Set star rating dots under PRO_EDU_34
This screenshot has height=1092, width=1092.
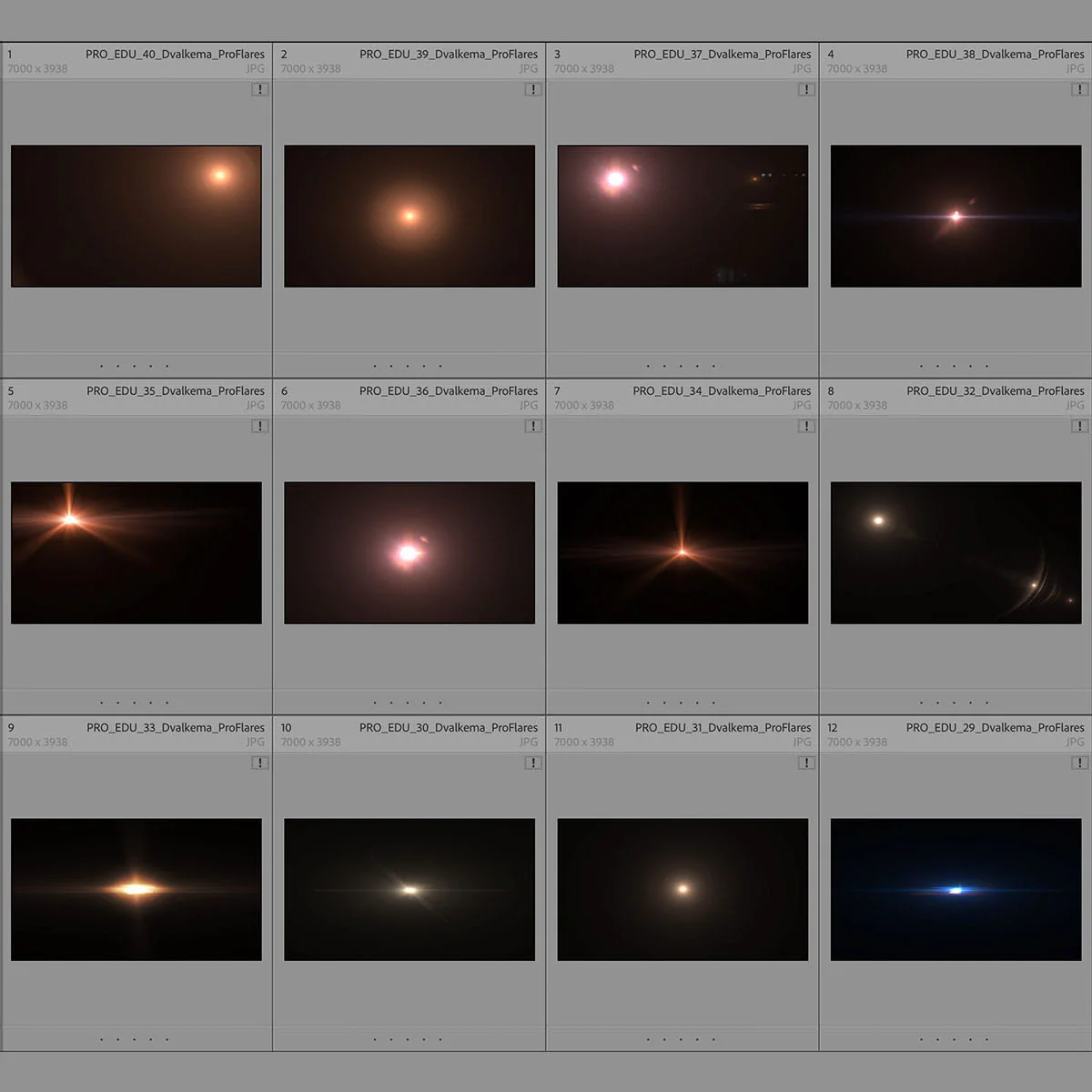tap(680, 703)
